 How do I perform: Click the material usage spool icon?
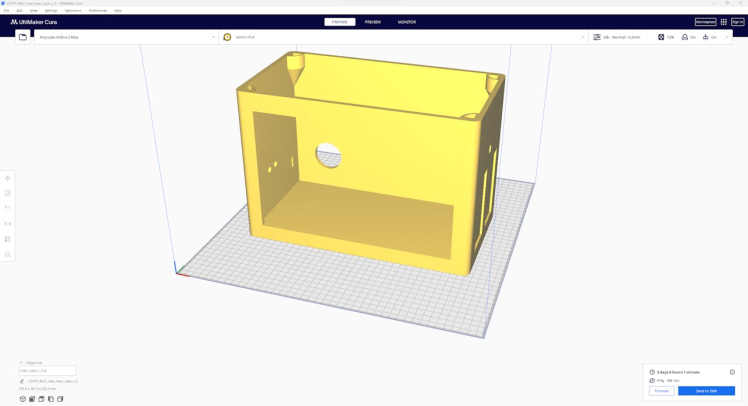[652, 381]
